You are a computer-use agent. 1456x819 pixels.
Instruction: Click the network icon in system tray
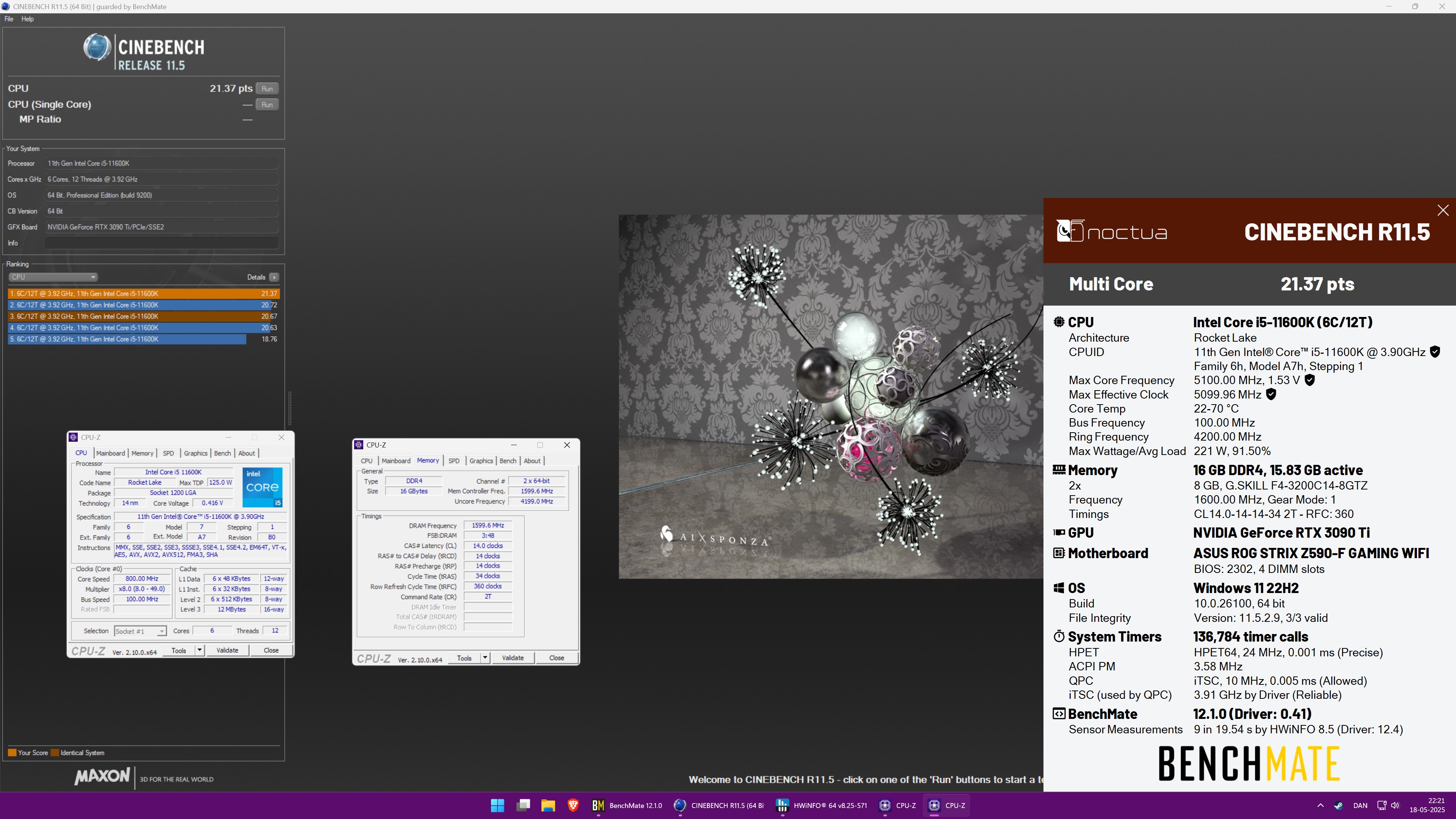pyautogui.click(x=1381, y=805)
